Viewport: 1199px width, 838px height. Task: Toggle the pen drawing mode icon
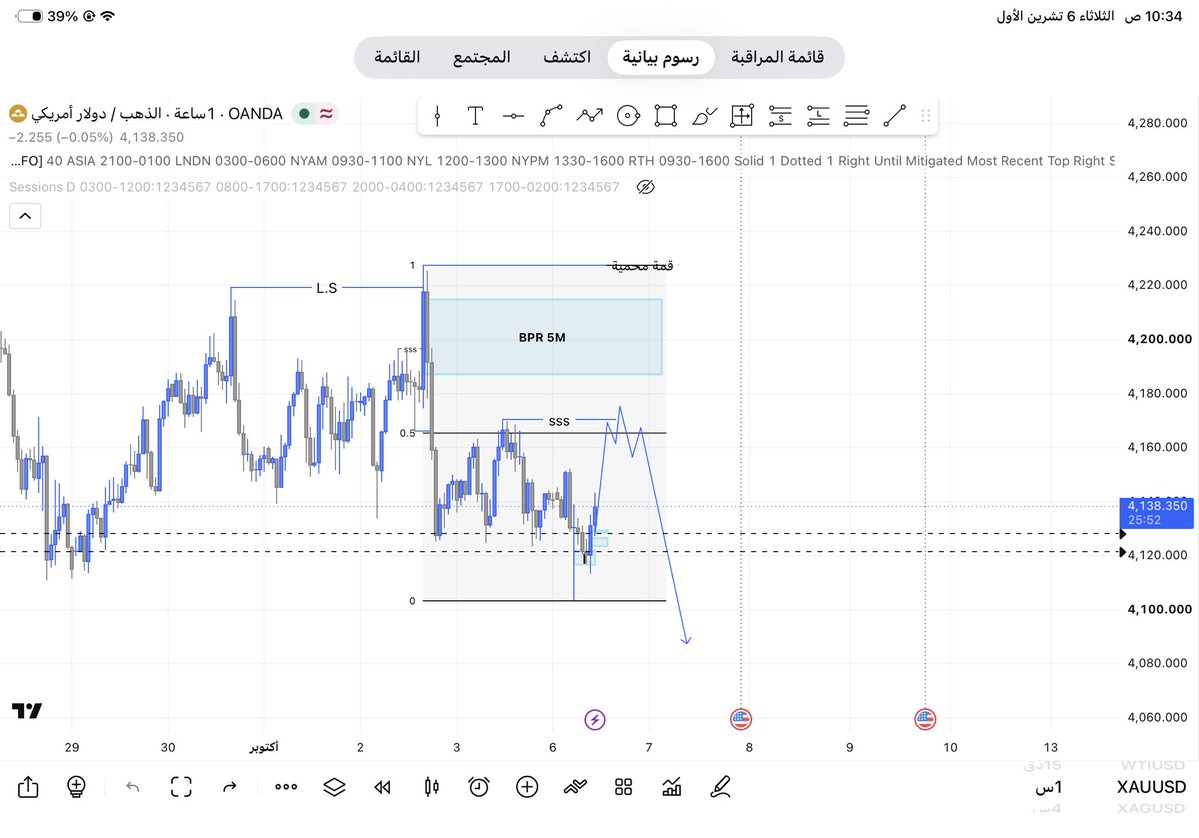(x=720, y=787)
